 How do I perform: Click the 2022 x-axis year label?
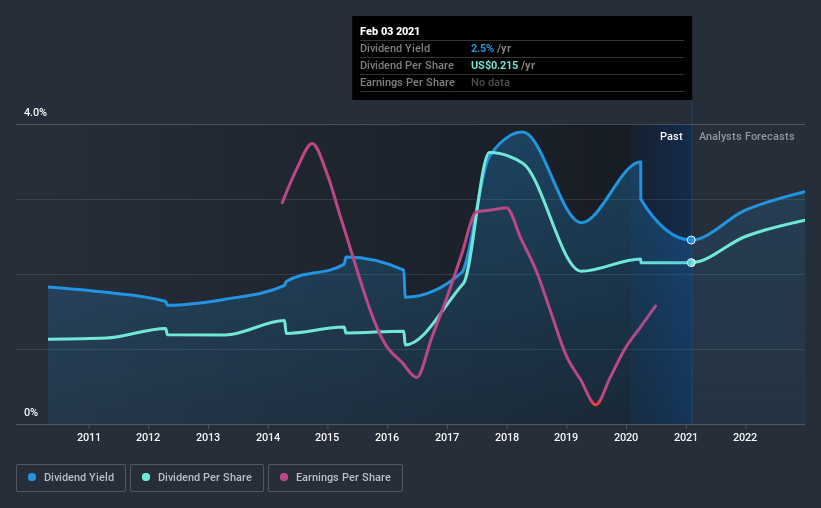[745, 437]
